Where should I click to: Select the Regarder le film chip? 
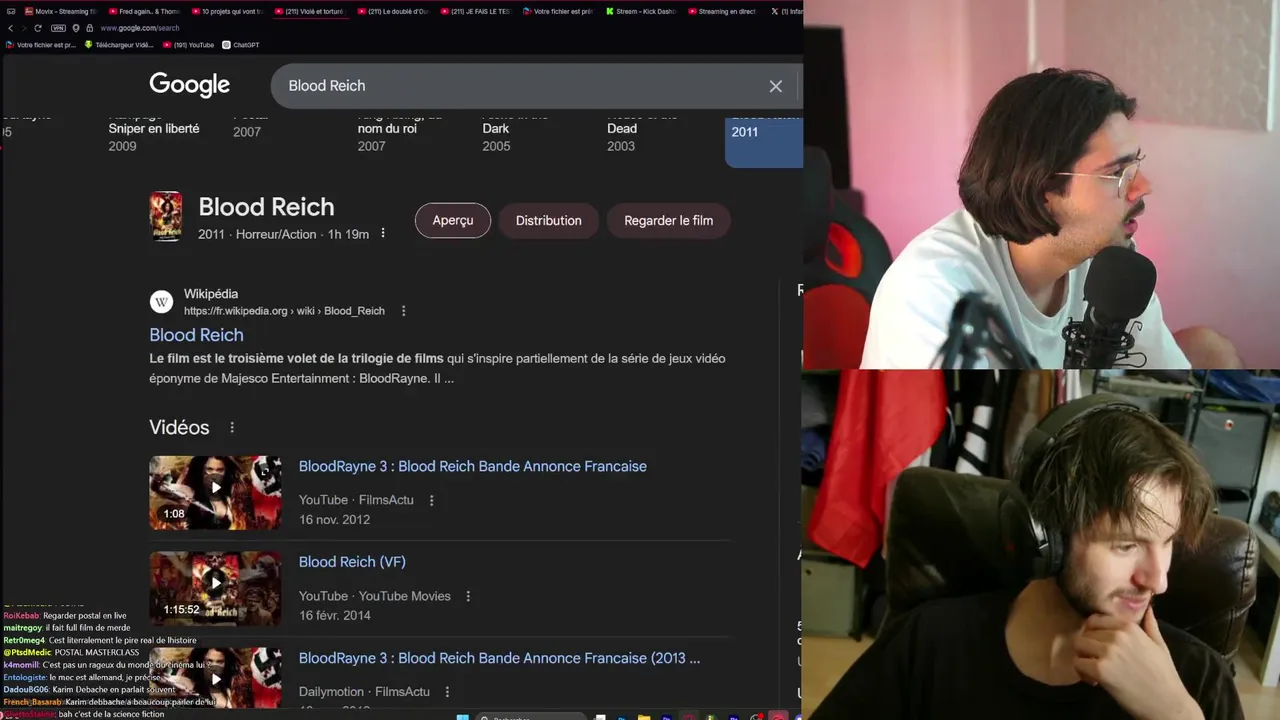668,220
